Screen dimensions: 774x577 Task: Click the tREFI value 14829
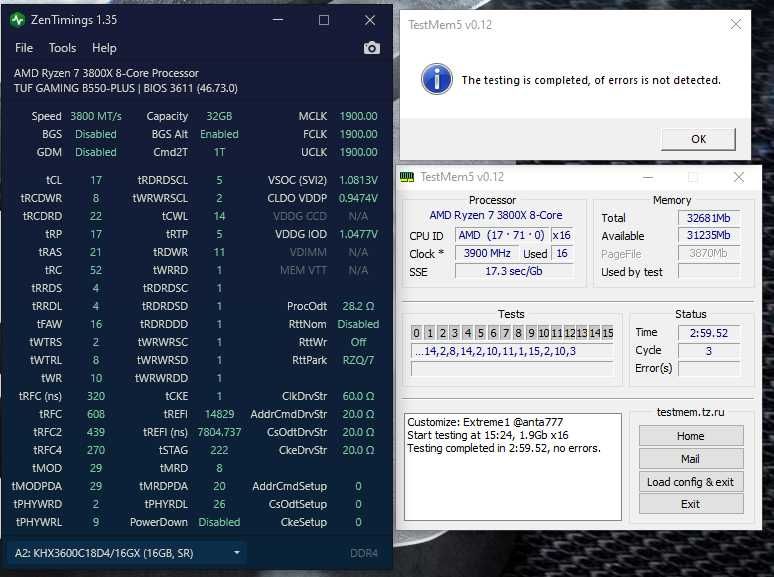pos(219,414)
